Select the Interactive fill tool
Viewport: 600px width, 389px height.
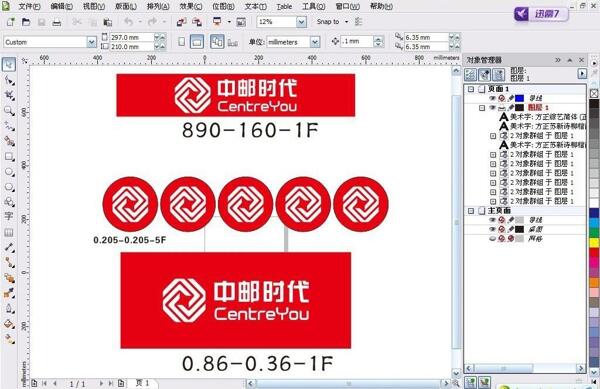pos(9,339)
